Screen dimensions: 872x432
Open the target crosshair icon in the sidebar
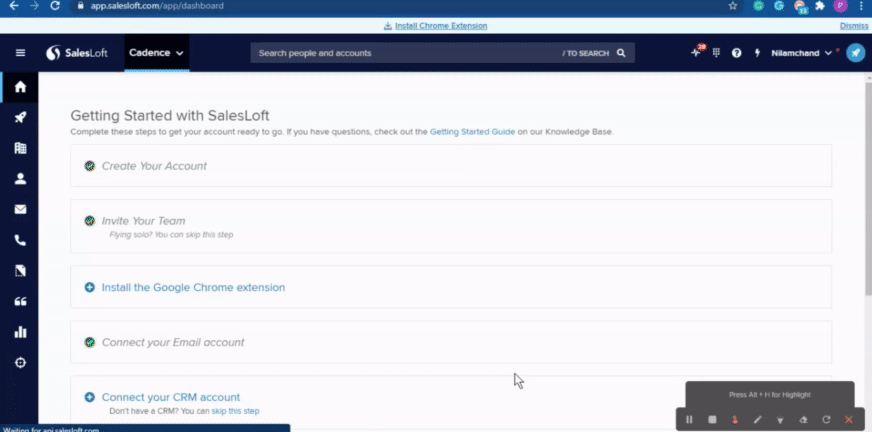pos(20,363)
